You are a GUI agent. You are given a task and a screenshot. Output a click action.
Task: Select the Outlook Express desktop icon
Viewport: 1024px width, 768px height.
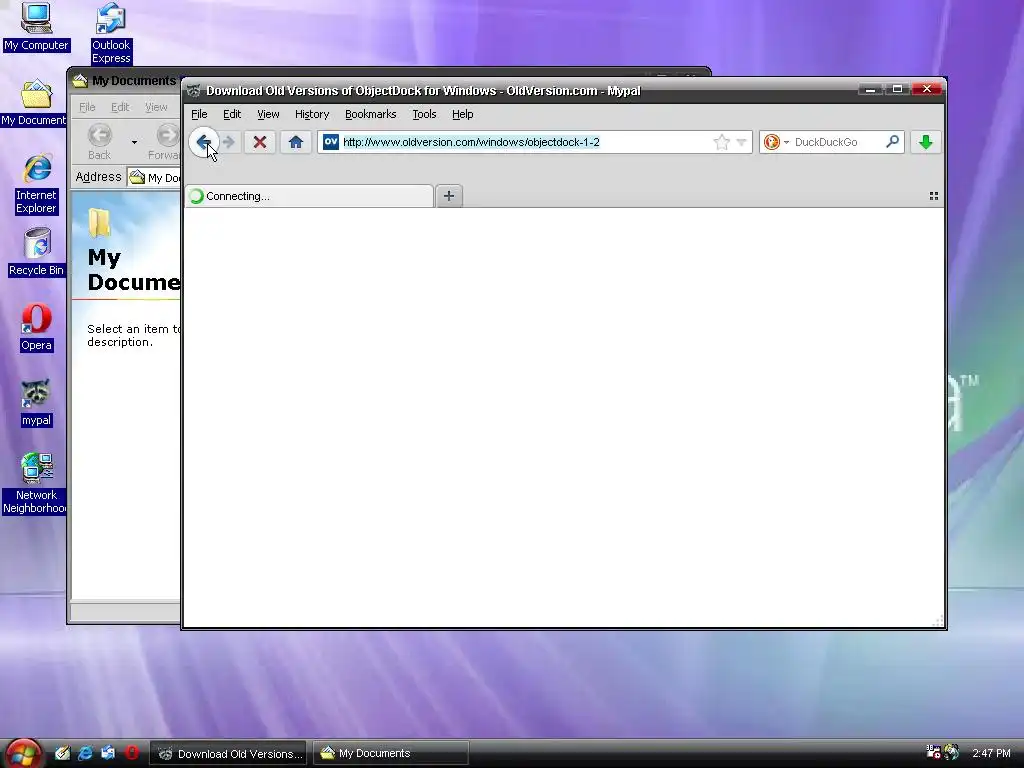click(x=111, y=34)
